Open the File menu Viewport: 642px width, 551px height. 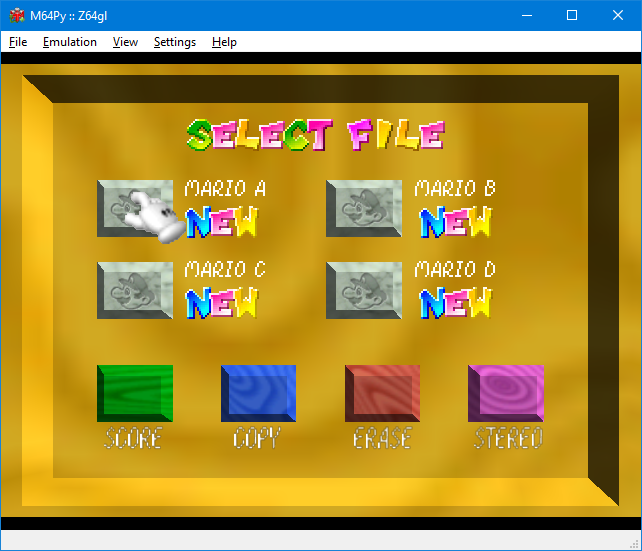point(18,42)
